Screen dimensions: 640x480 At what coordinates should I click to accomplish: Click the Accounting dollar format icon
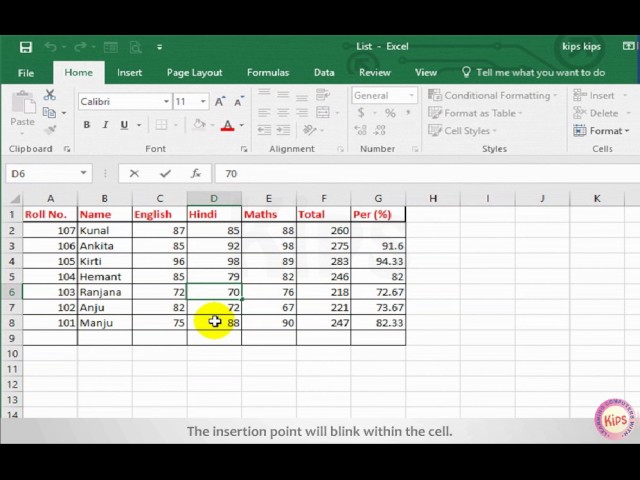(x=361, y=113)
